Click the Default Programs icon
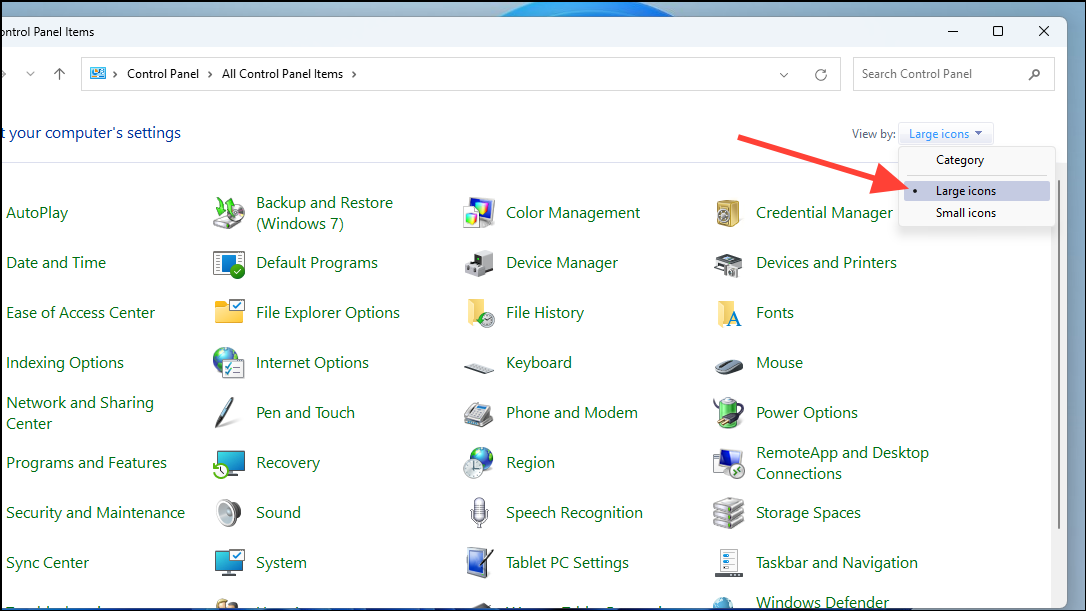The image size is (1086, 611). (229, 263)
